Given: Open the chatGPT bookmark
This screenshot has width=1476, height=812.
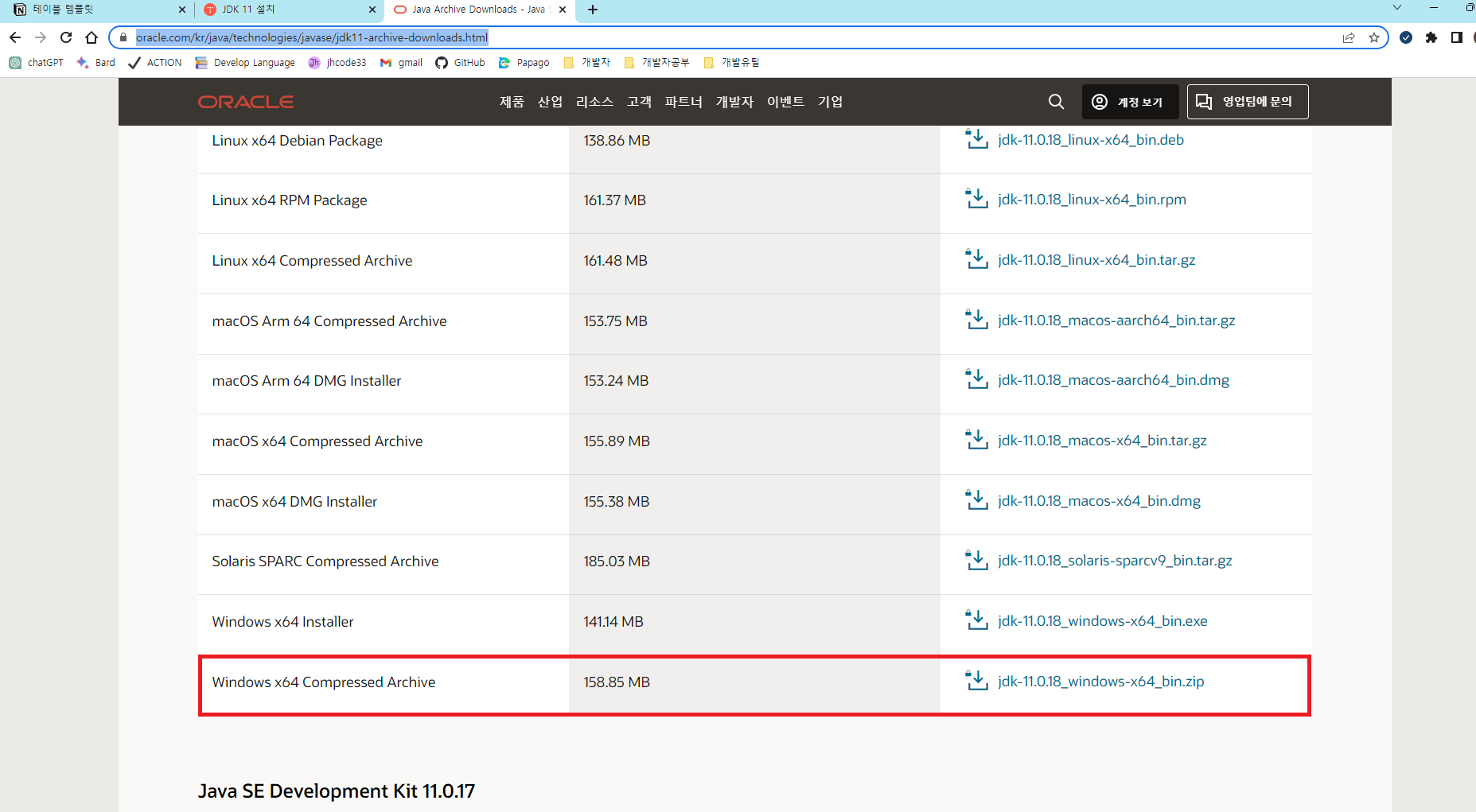Looking at the screenshot, I should coord(37,63).
